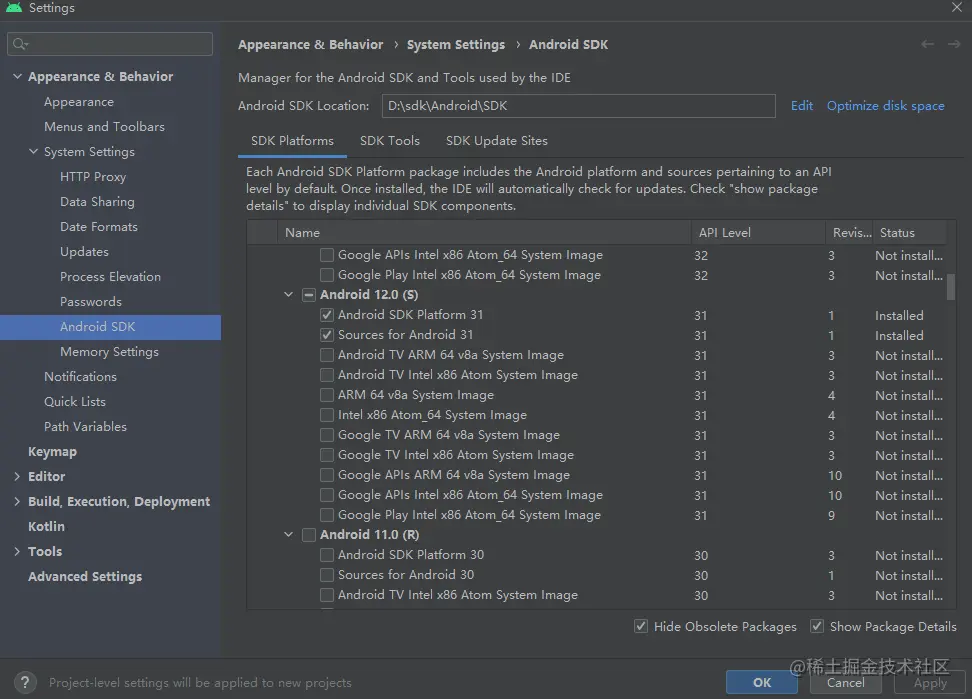Image resolution: width=972 pixels, height=699 pixels.
Task: Expand the Tools settings node
Action: pyautogui.click(x=17, y=551)
